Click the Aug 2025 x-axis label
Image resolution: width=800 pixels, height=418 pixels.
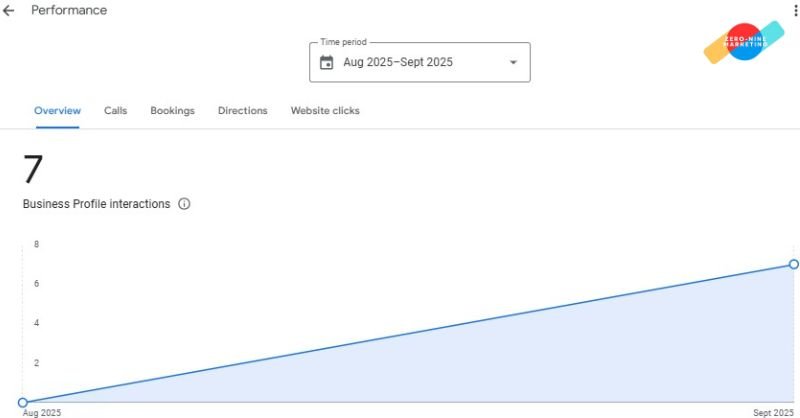[43, 412]
